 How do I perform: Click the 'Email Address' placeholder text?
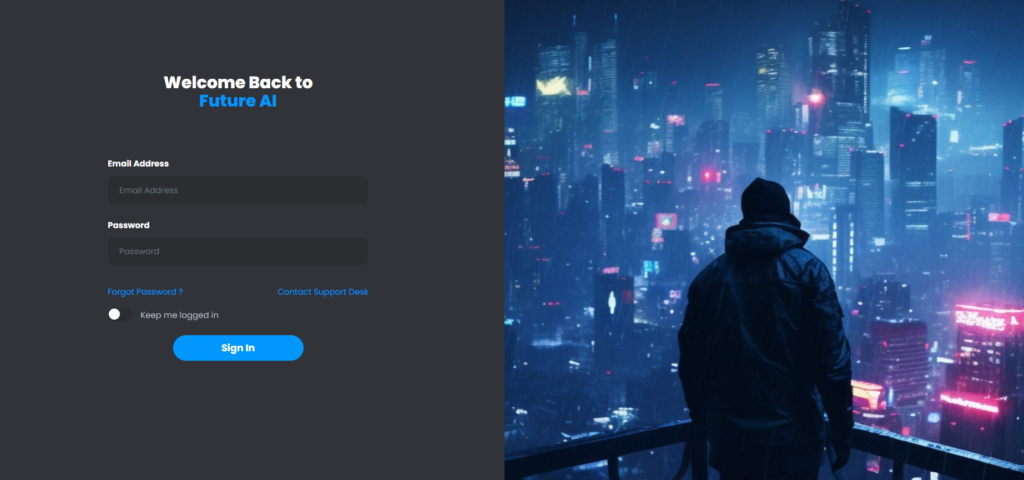pyautogui.click(x=148, y=190)
